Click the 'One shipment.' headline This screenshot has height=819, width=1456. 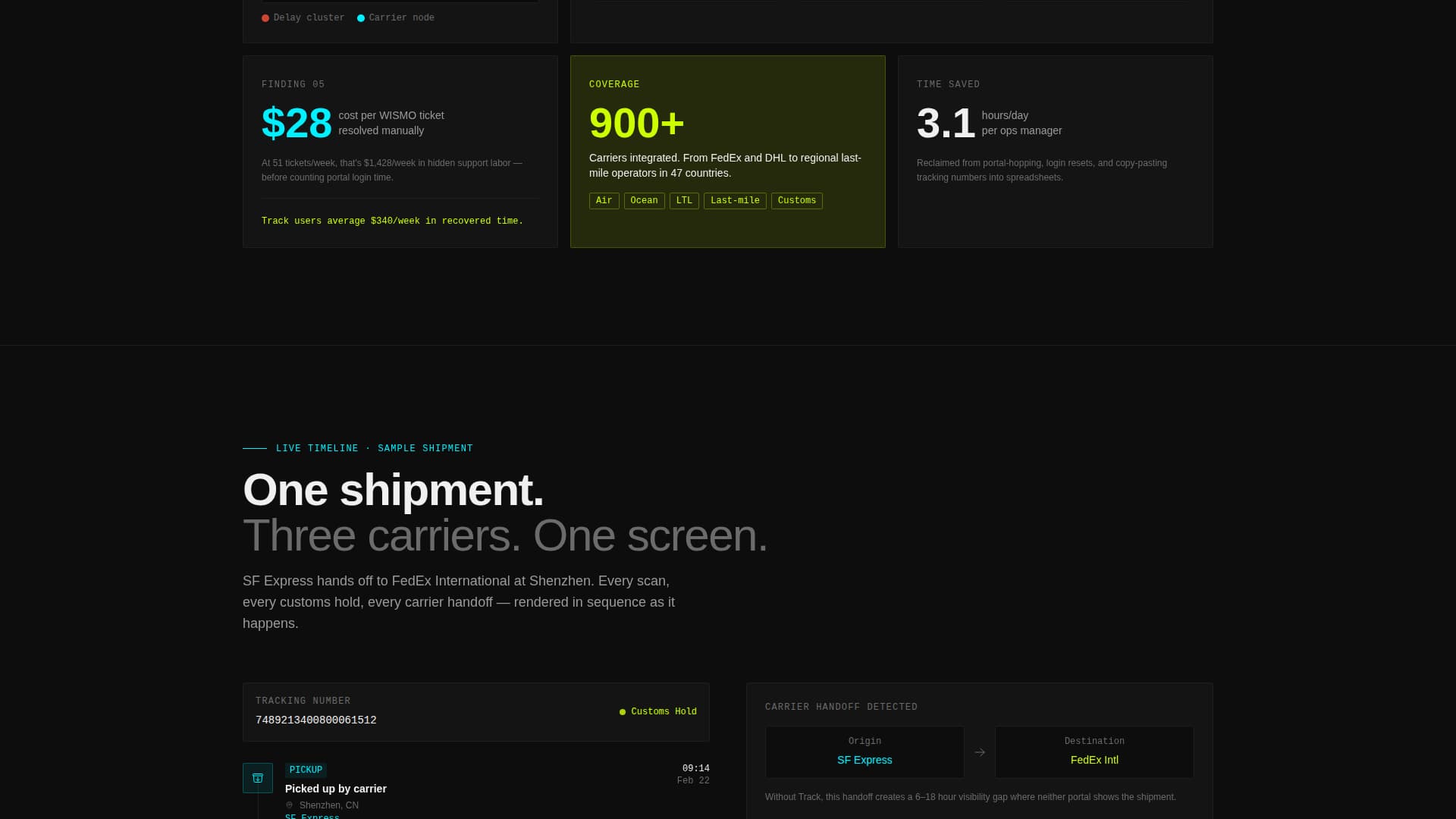pos(393,490)
